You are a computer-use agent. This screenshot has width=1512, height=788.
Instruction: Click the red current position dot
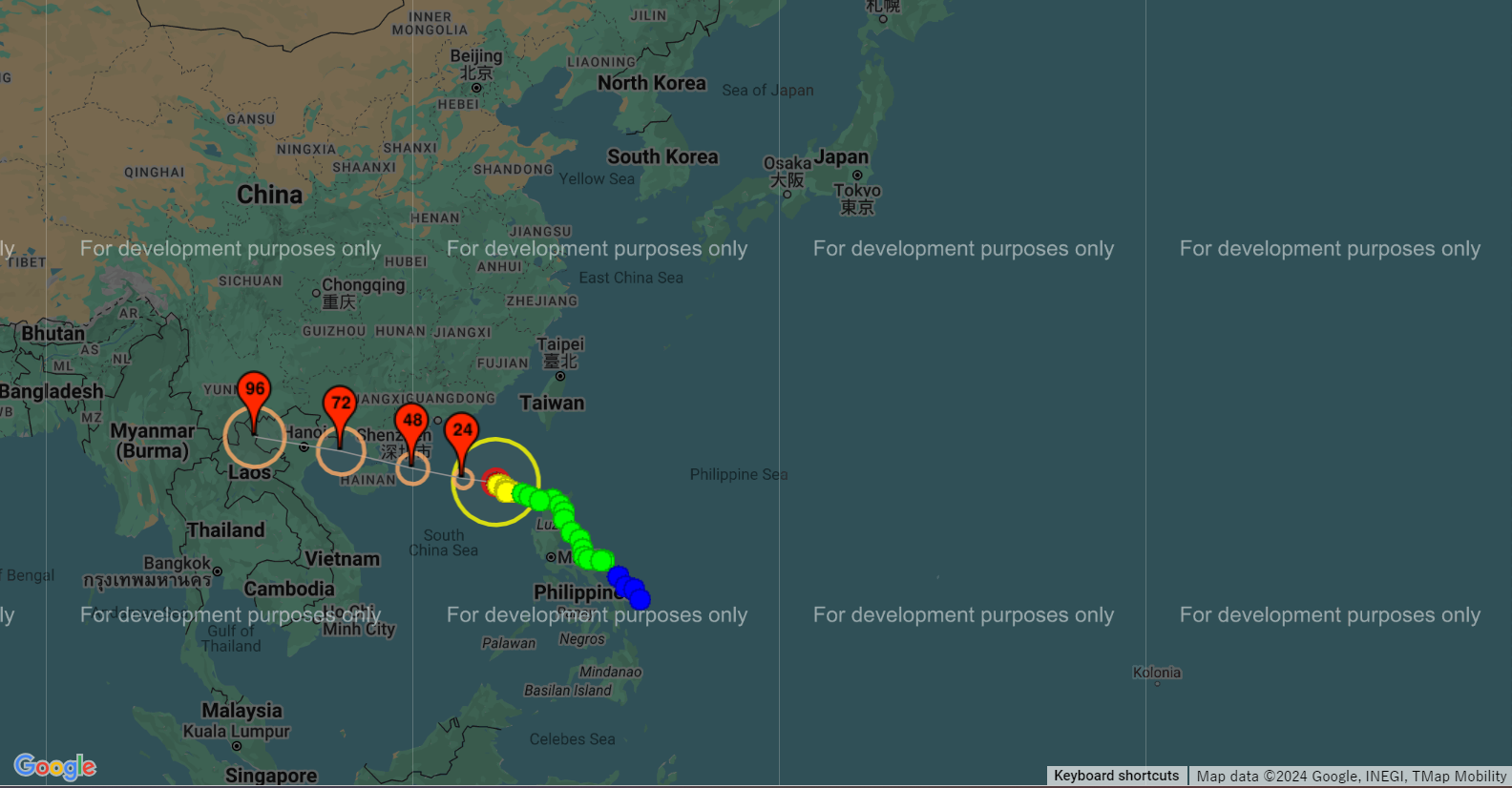[x=493, y=480]
